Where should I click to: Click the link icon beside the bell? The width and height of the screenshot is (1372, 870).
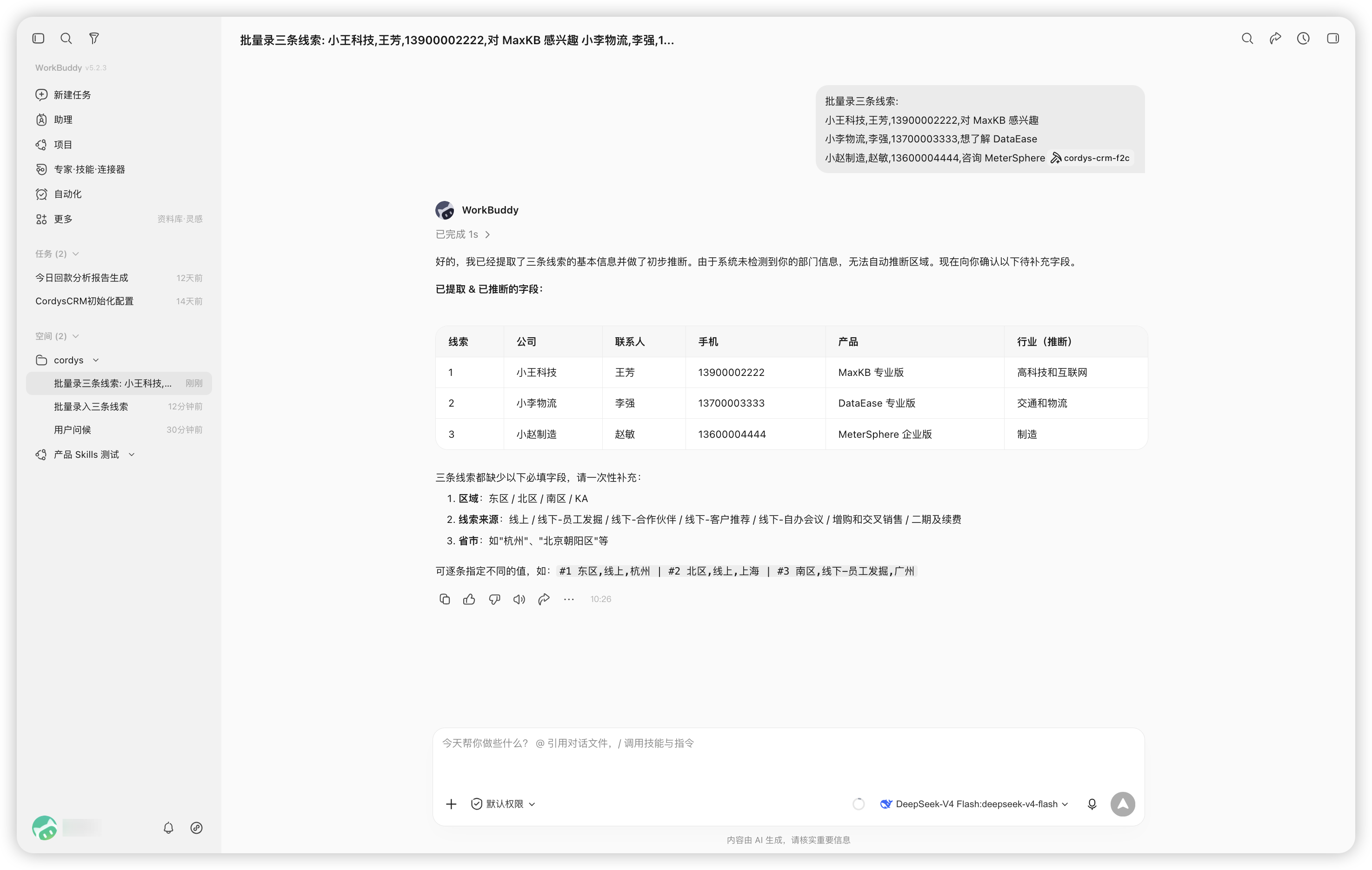point(197,828)
